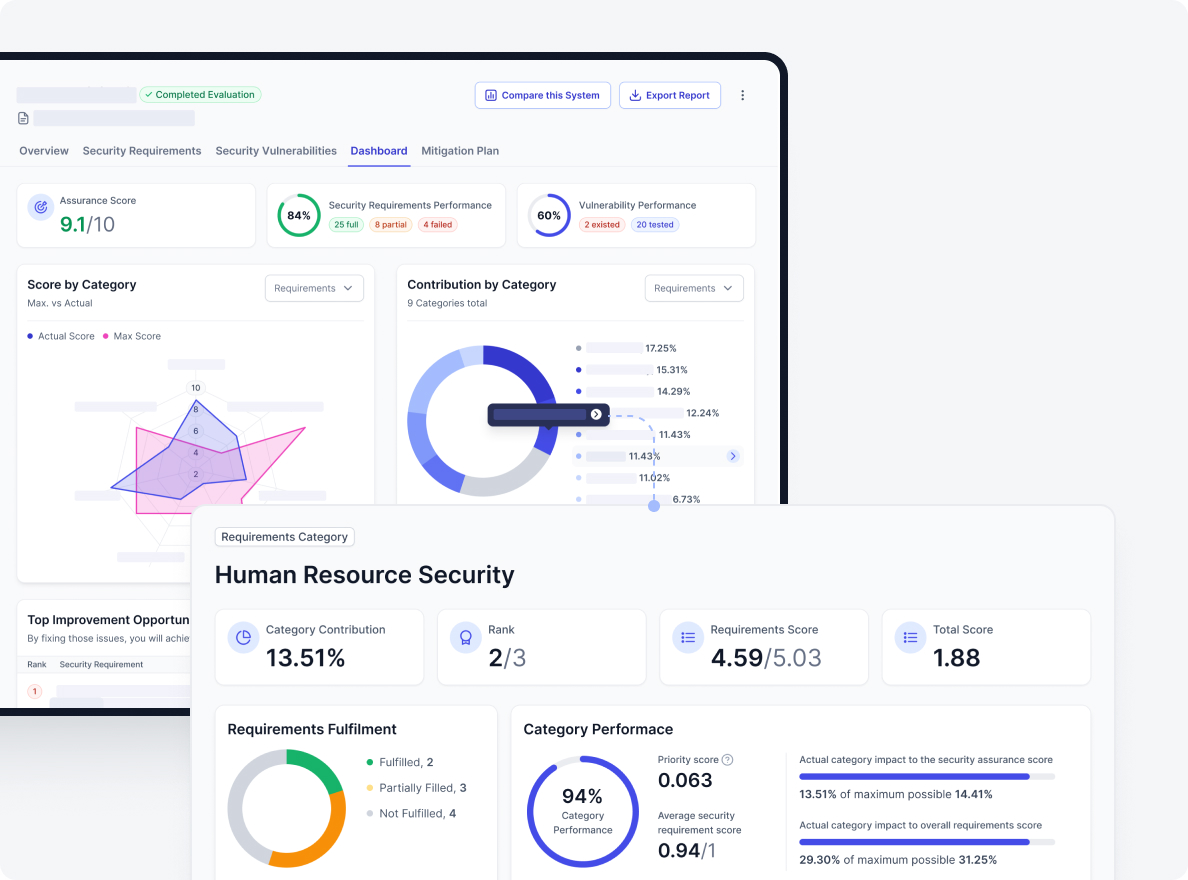Open Score by Category Requirements dropdown
Image resolution: width=1188 pixels, height=880 pixels.
point(314,288)
